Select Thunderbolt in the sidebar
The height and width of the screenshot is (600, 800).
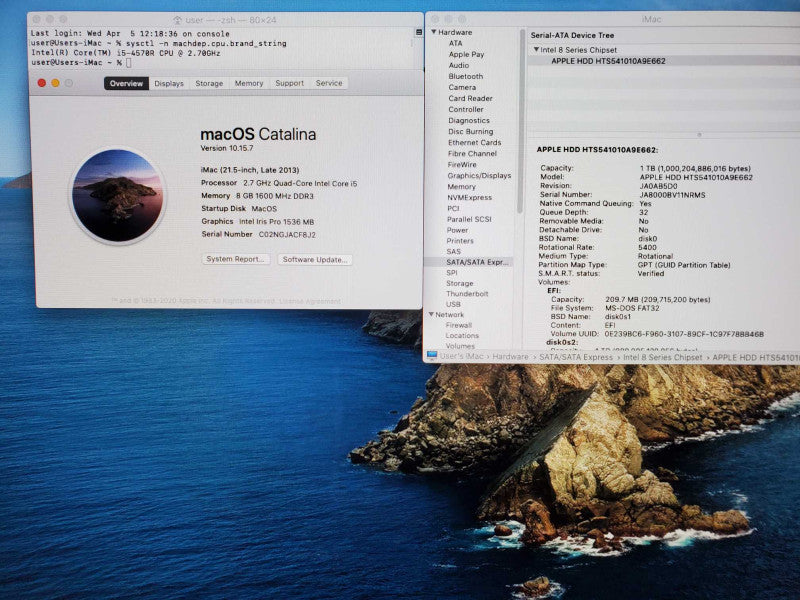tap(467, 294)
